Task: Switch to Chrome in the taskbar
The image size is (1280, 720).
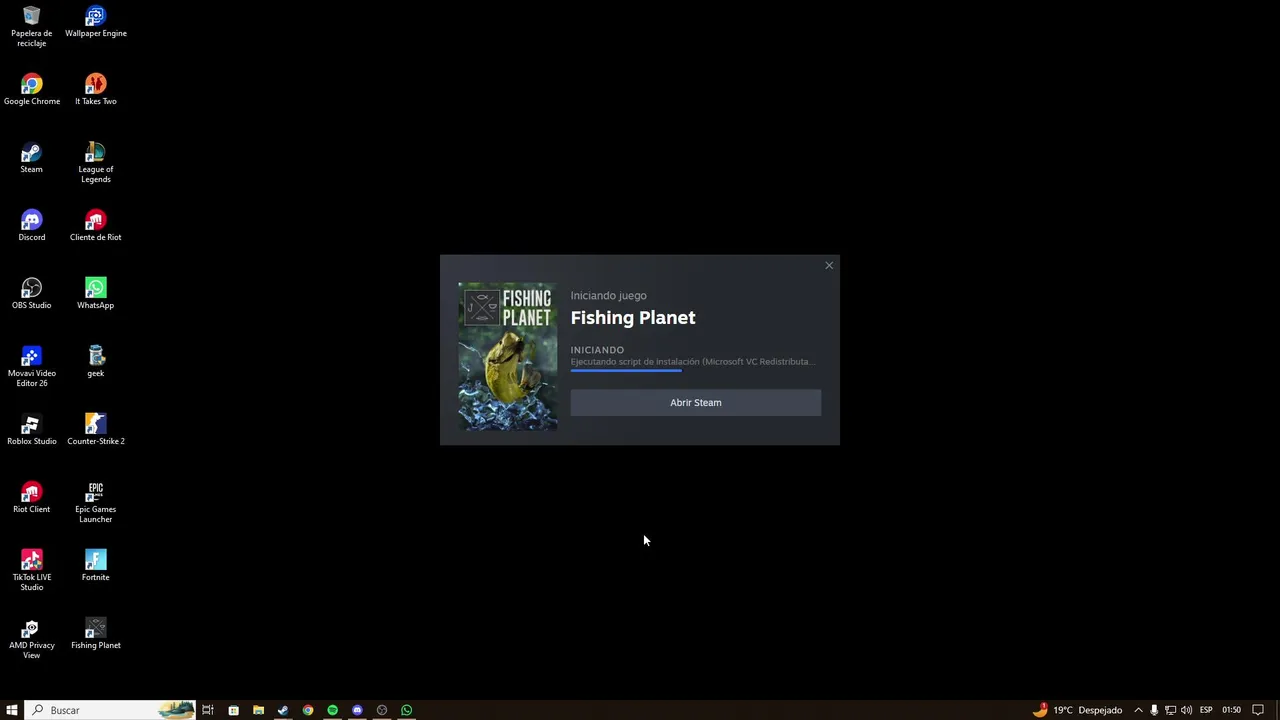Action: 308,710
